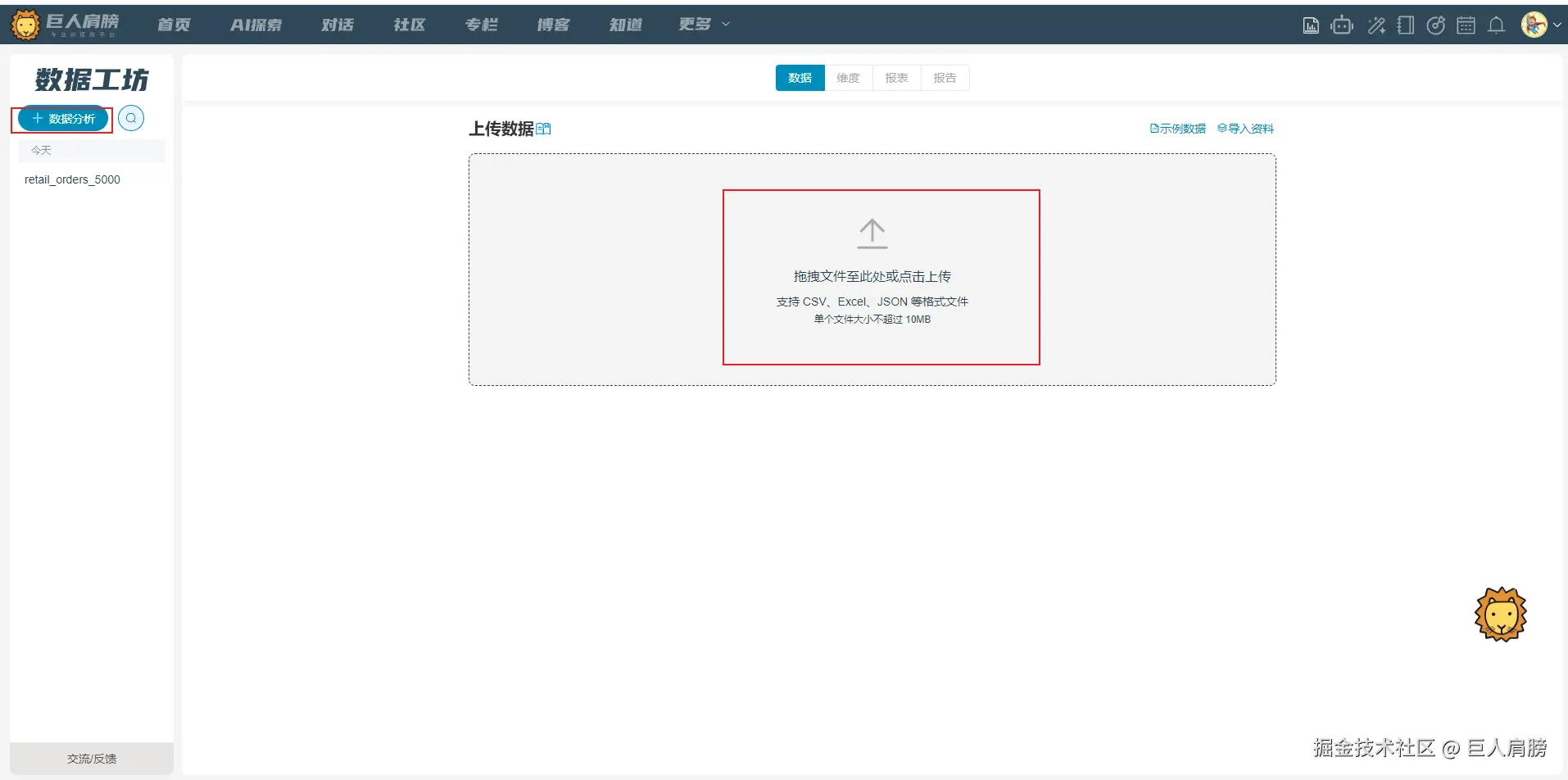1568x780 pixels.
Task: Click 单个文件大小不超过 10MB text
Action: pyautogui.click(x=872, y=320)
